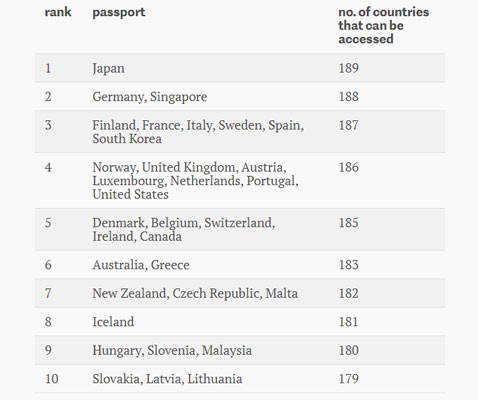Click the 185 value in rank 5 row
The width and height of the screenshot is (478, 400).
pyautogui.click(x=349, y=223)
